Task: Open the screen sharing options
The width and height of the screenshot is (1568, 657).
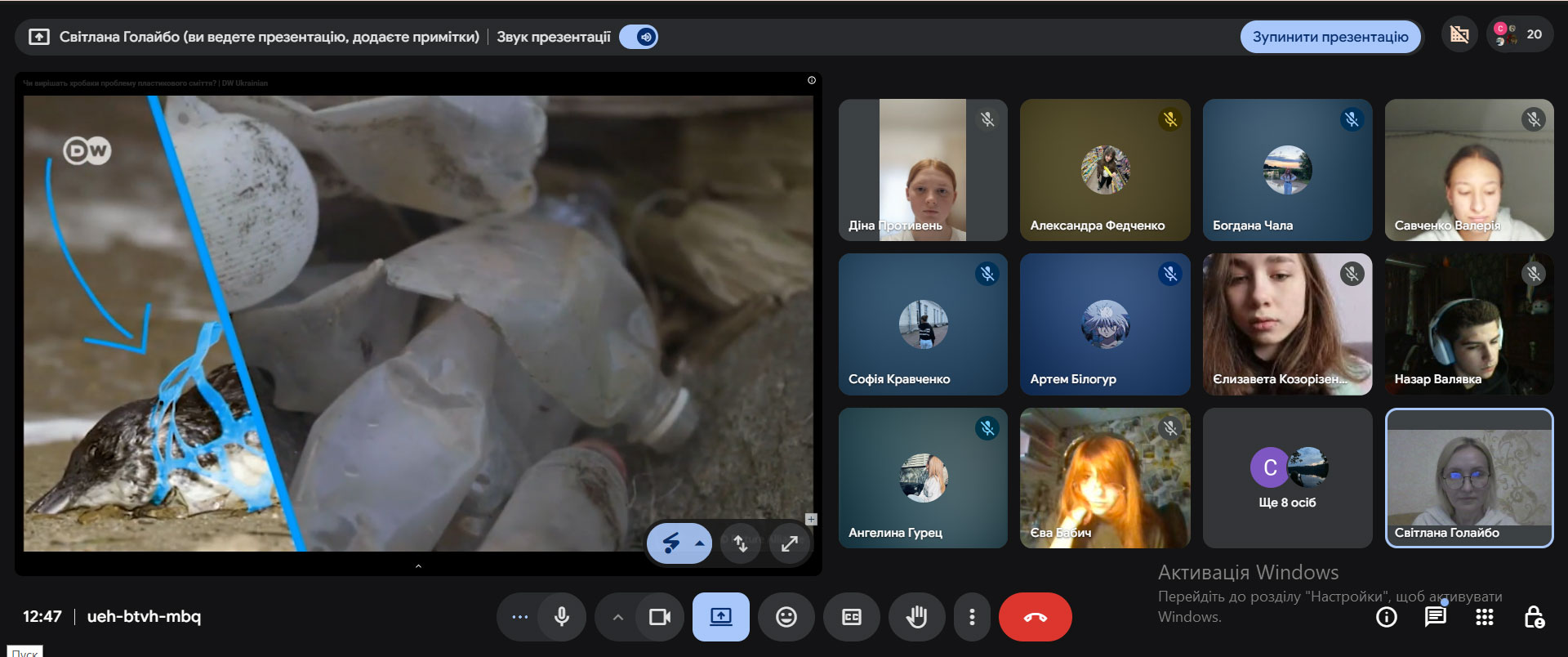Action: click(720, 617)
